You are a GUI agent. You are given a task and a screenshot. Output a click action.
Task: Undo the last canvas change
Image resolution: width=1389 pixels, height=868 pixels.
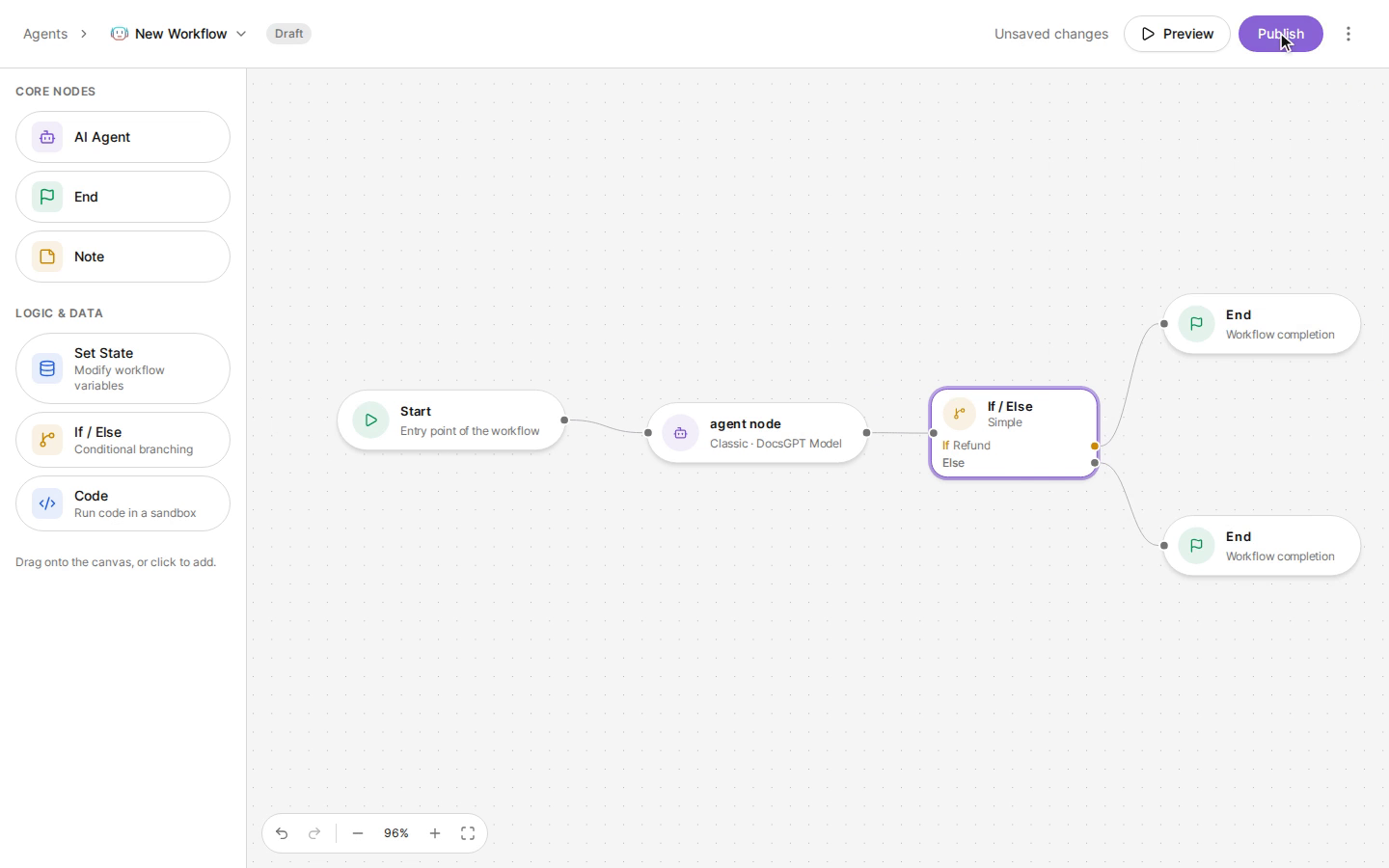coord(282,833)
